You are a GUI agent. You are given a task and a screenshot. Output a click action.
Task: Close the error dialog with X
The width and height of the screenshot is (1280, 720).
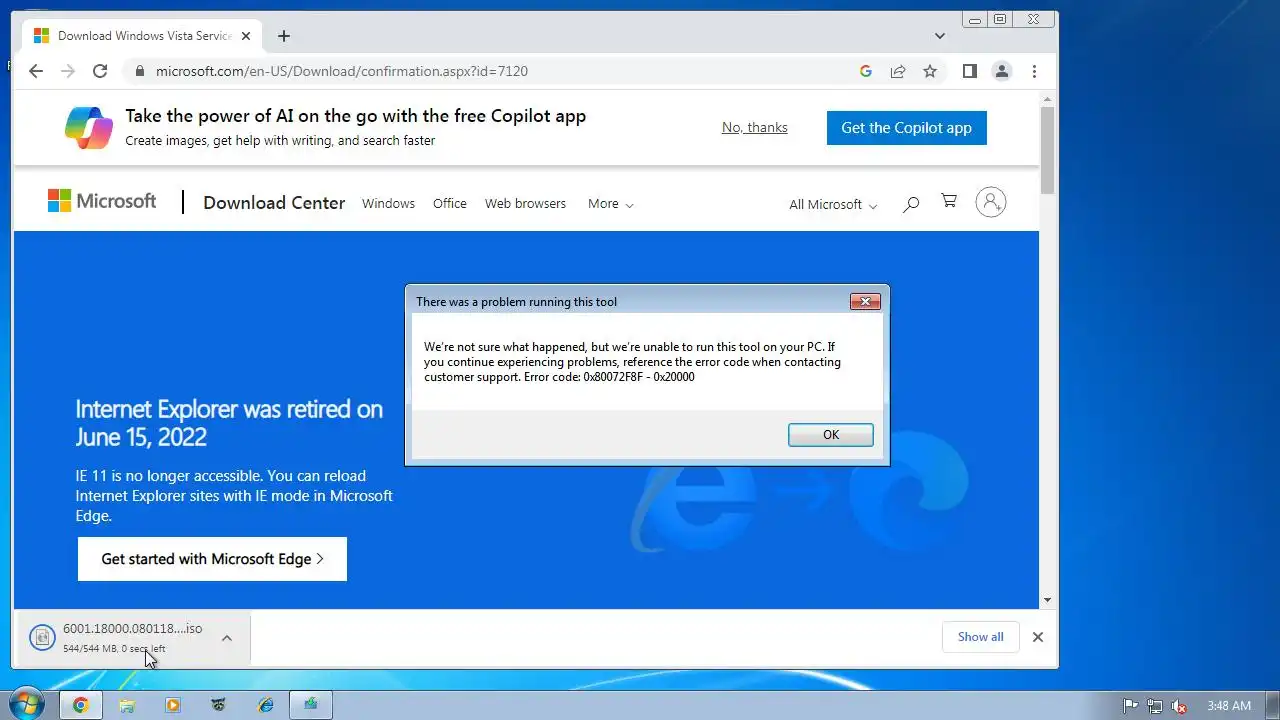click(x=865, y=302)
